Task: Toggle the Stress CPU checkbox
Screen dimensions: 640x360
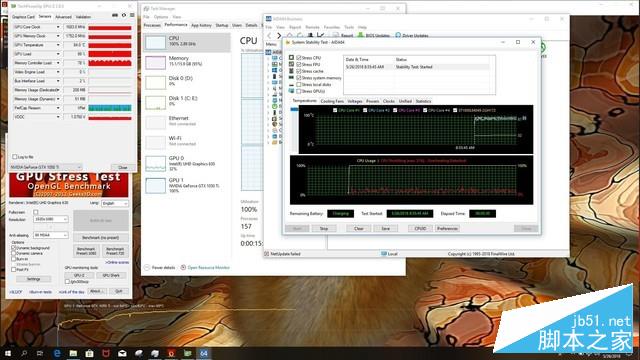Action: 299,58
